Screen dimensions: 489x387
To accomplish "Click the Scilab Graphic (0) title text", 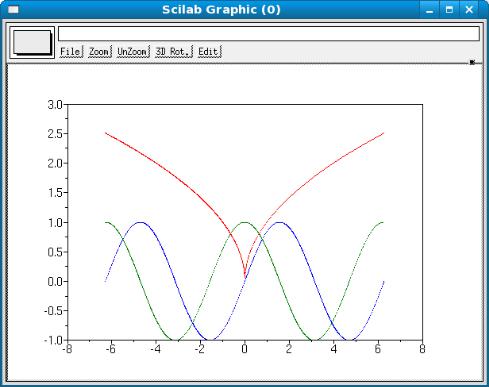I will coord(221,10).
